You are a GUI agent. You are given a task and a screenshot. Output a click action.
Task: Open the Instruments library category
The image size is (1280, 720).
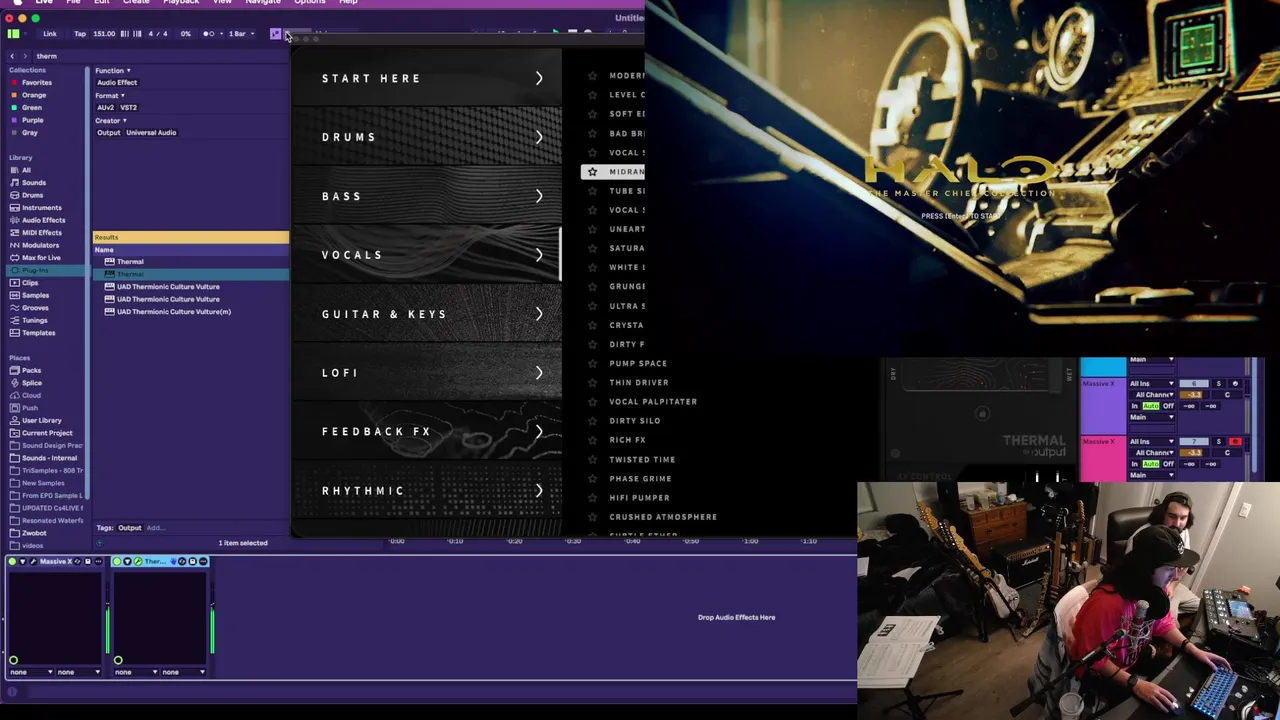[41, 208]
